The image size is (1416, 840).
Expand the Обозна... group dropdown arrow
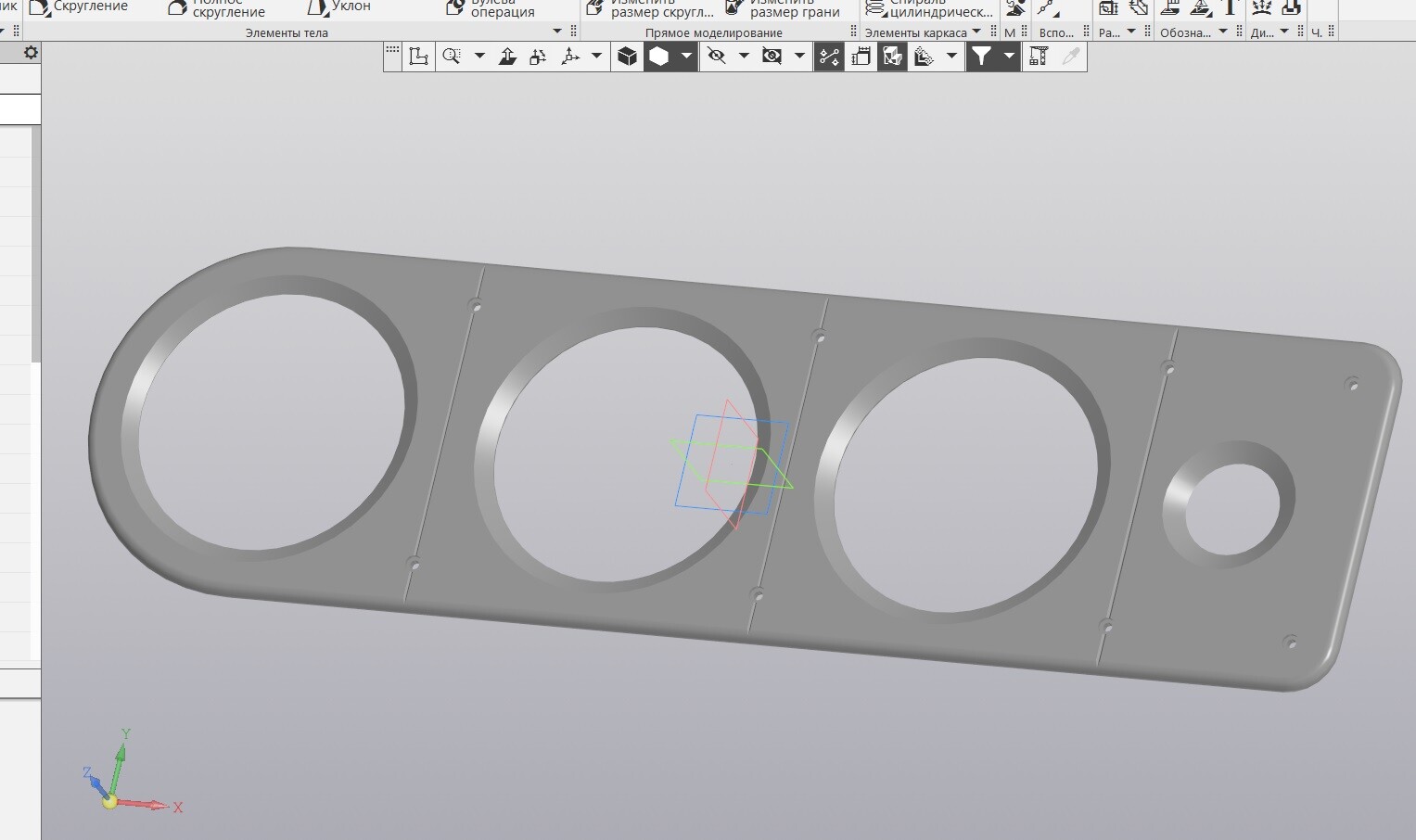coord(1223,32)
